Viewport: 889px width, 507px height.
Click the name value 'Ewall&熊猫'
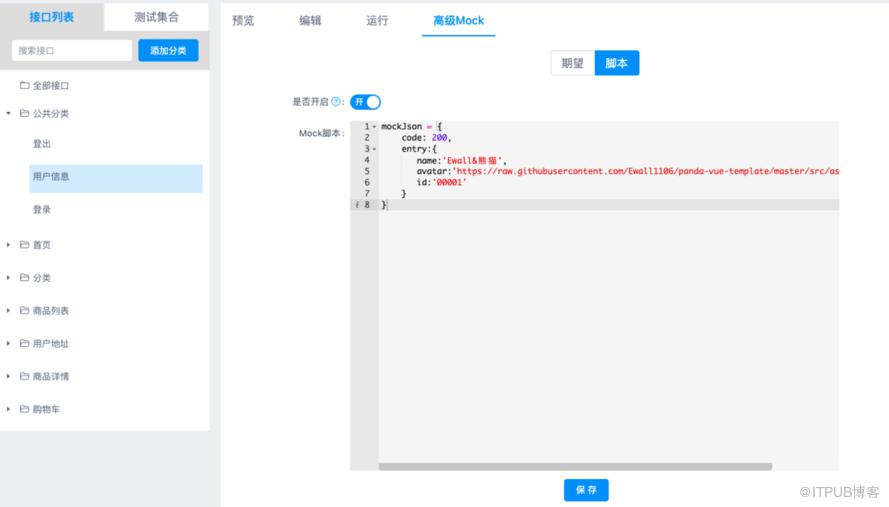click(472, 160)
